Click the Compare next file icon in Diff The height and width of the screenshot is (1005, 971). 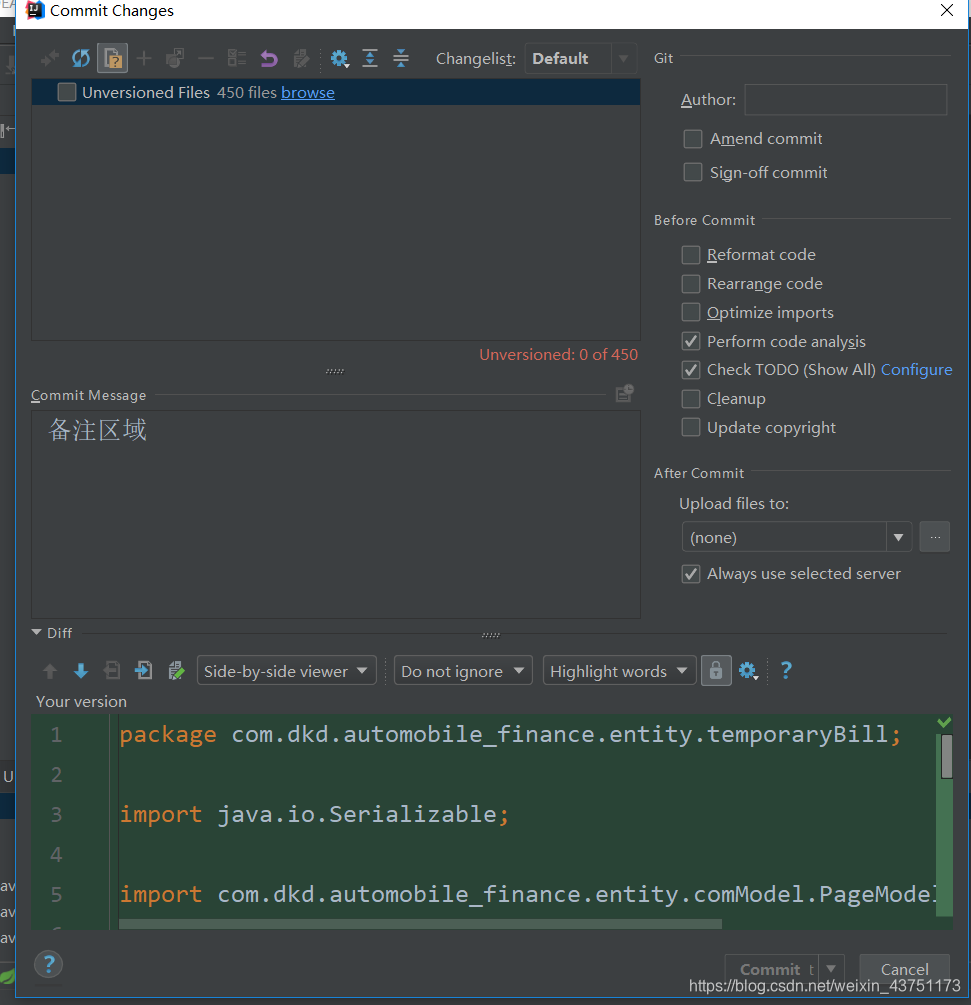click(144, 671)
